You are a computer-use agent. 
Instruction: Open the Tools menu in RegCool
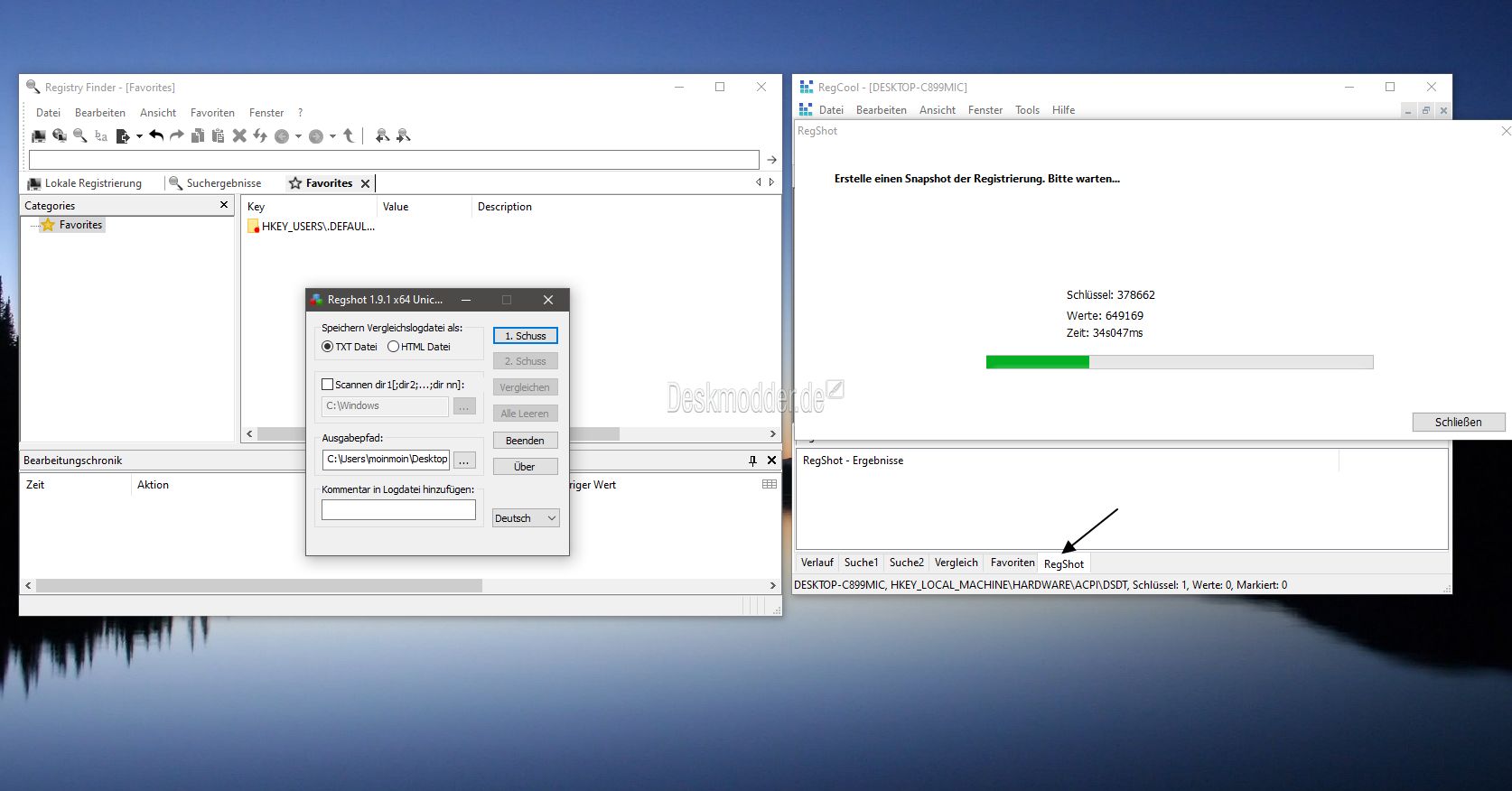[x=1027, y=110]
